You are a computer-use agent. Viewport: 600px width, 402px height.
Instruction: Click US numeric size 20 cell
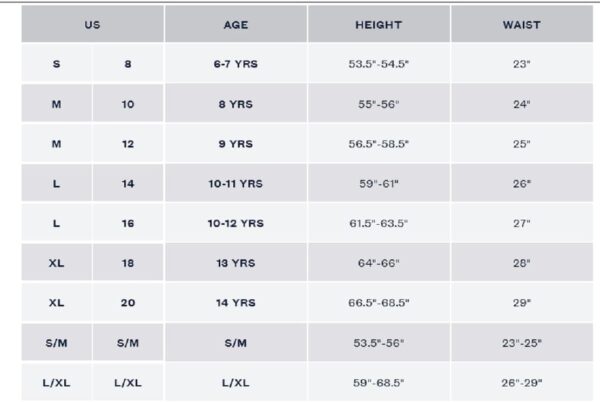128,302
